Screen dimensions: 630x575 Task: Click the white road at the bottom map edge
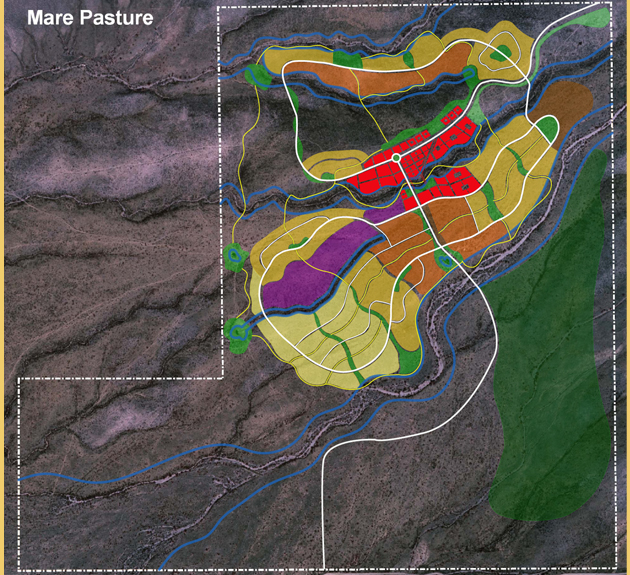click(x=324, y=555)
